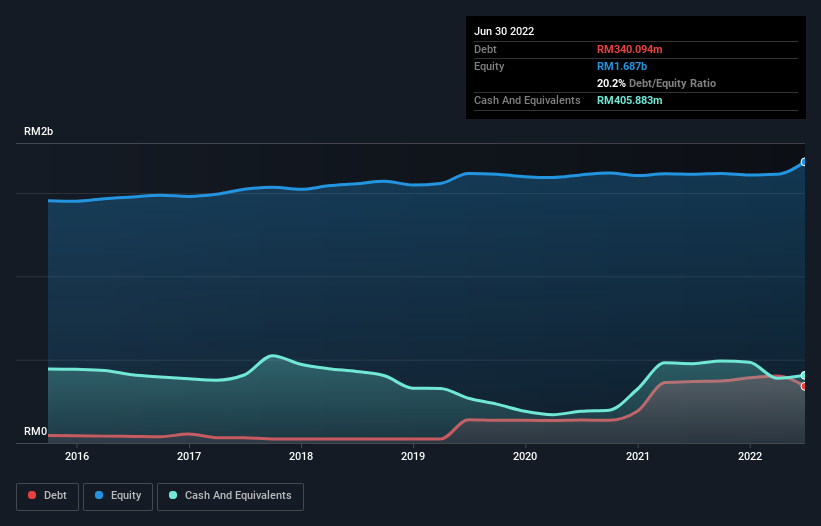Click the RM340.094m debt value

(629, 49)
